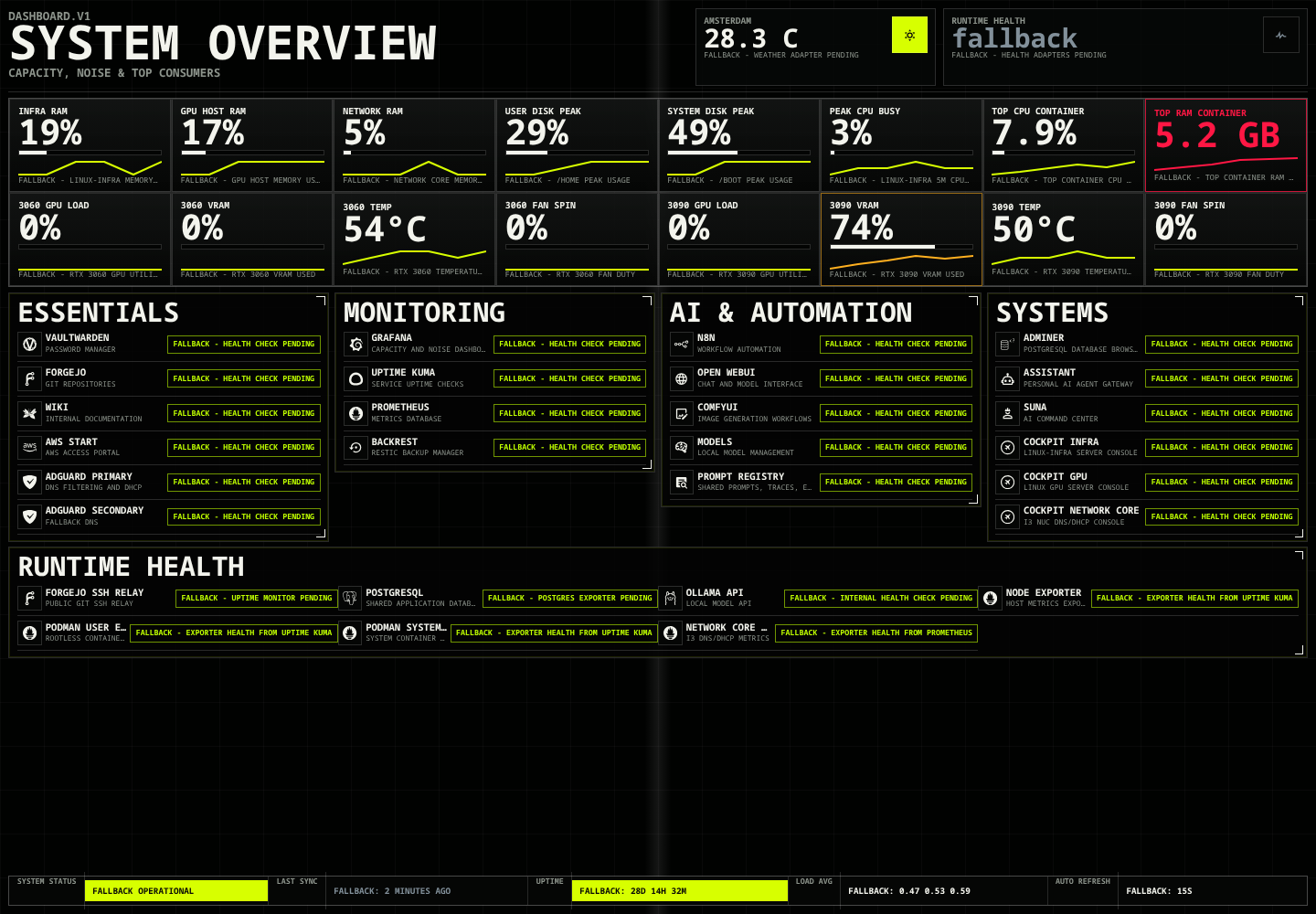Open the Infra RAM 19% card
Viewport: 1316px width, 914px height.
[90, 145]
